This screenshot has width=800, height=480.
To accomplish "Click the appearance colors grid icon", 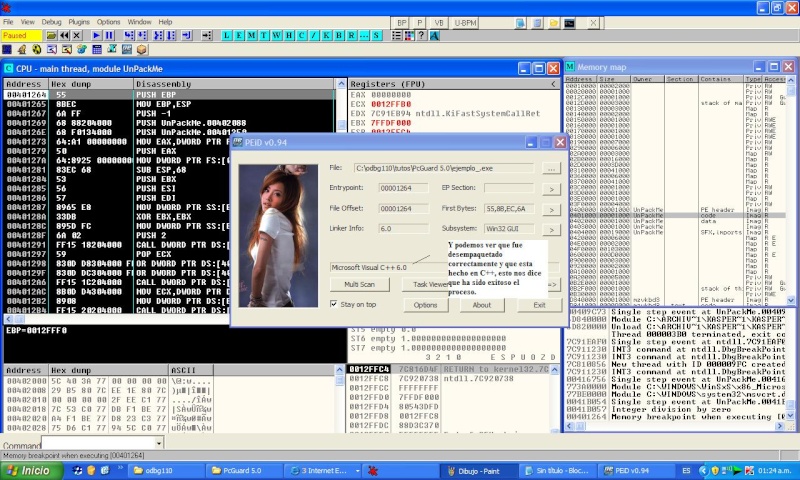I will 409,35.
